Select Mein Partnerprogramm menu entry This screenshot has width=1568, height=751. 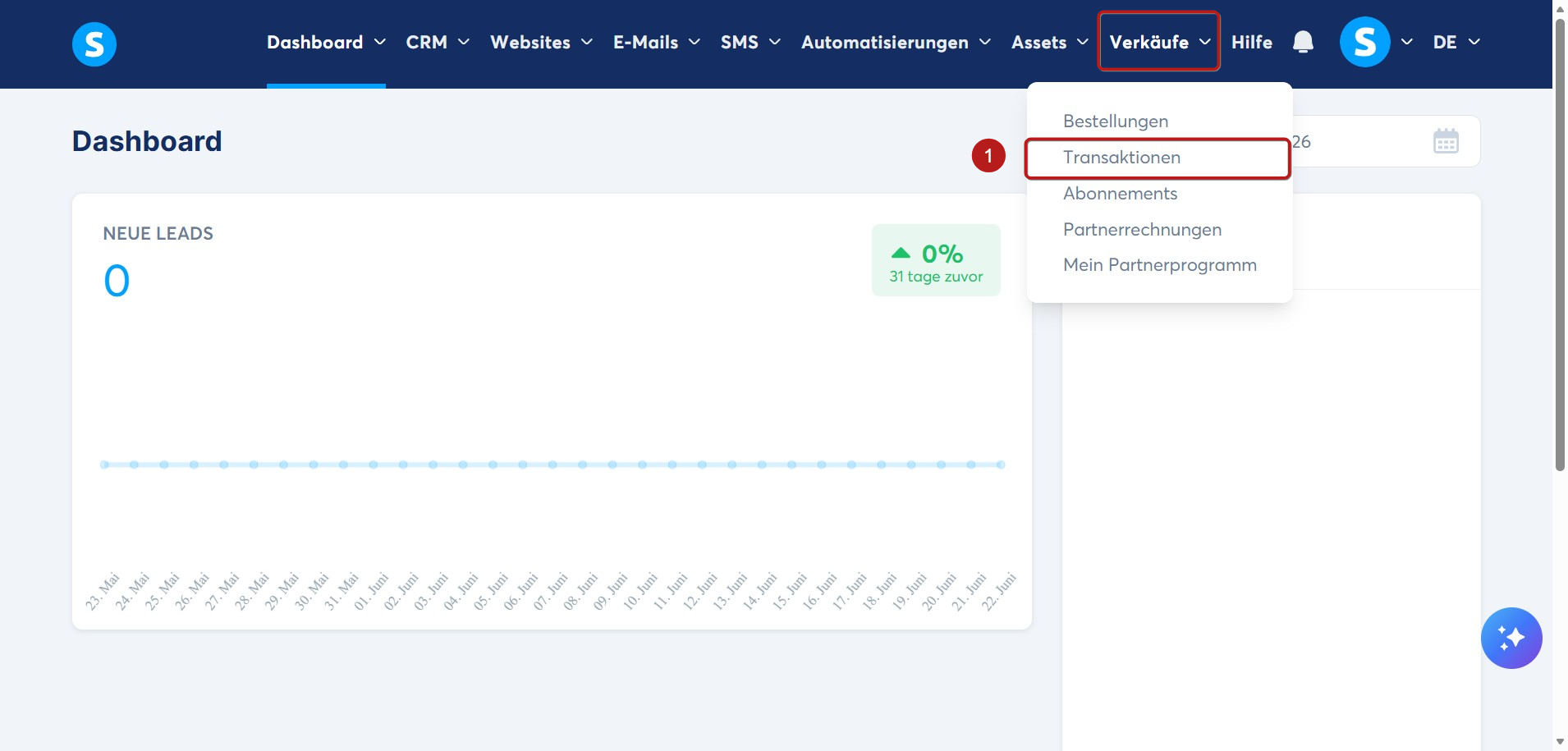click(x=1160, y=265)
